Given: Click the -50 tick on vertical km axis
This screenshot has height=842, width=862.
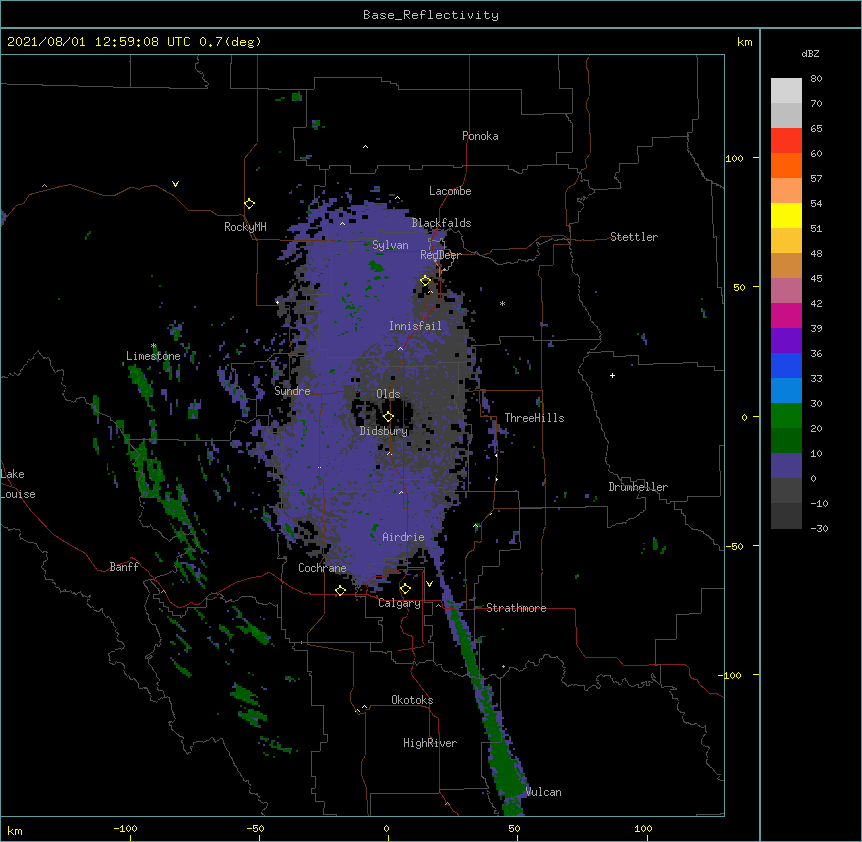Looking at the screenshot, I should pos(734,546).
